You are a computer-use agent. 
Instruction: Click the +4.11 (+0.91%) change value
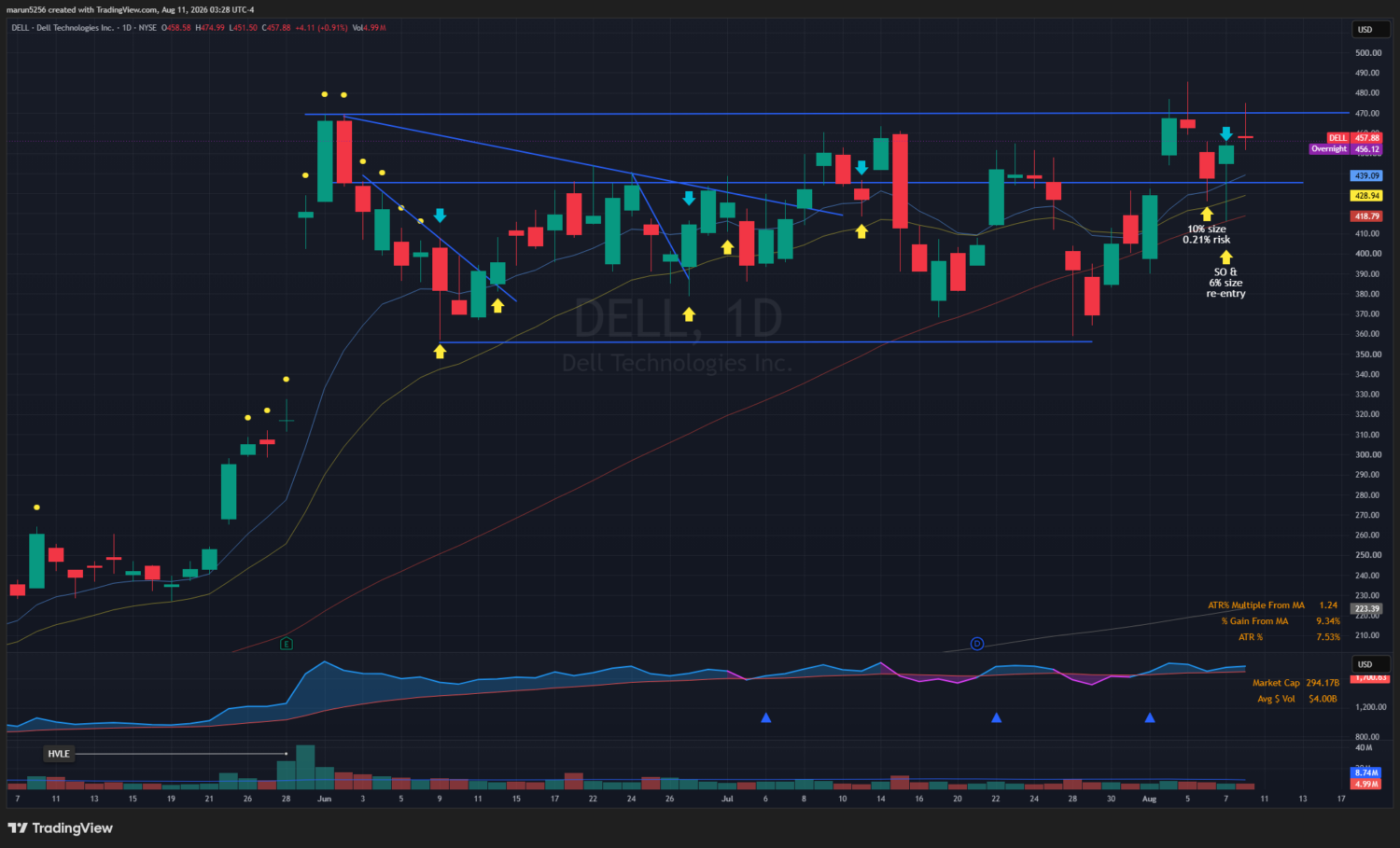pos(321,28)
